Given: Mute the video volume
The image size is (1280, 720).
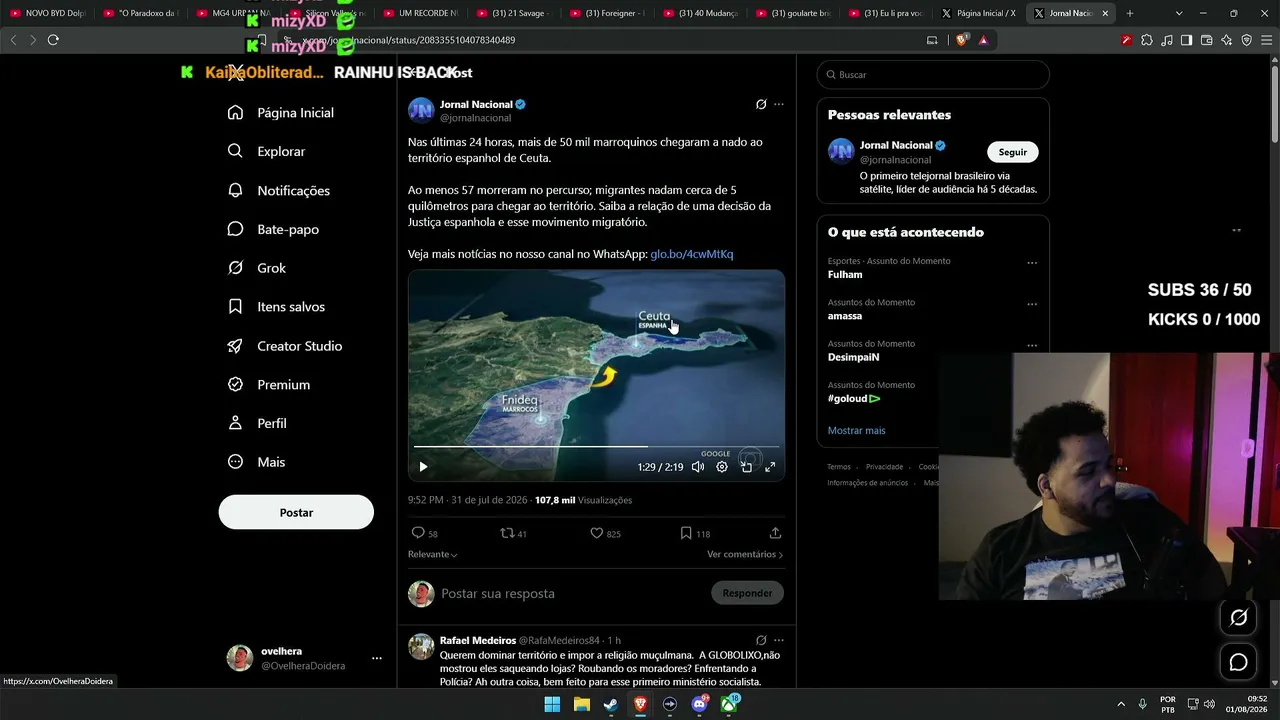Looking at the screenshot, I should click(x=698, y=467).
